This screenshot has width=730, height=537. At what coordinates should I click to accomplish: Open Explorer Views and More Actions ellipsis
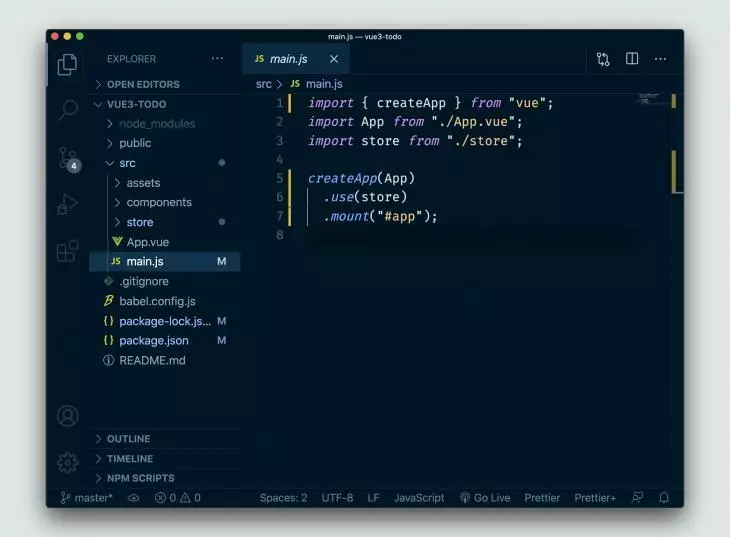pyautogui.click(x=217, y=59)
